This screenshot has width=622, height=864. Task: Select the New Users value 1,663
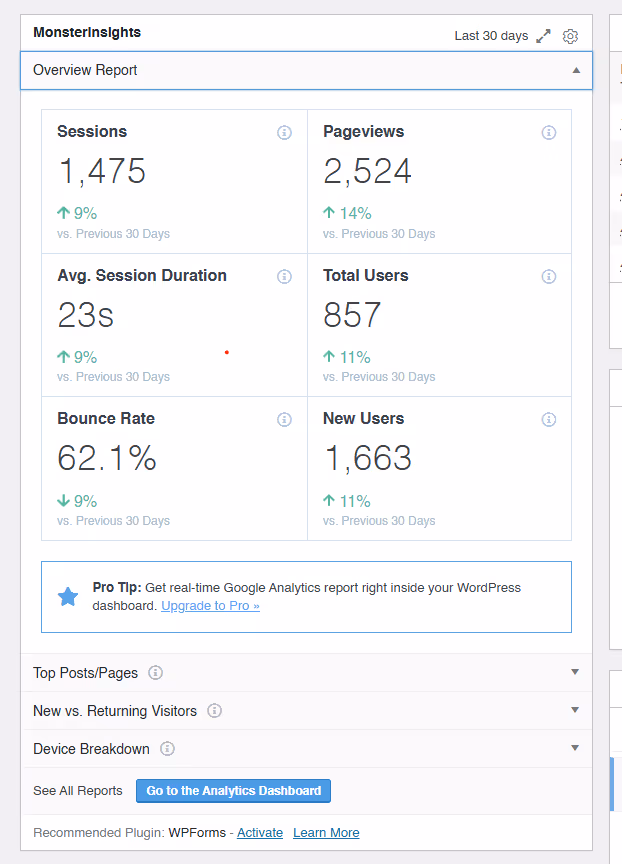[x=367, y=458]
